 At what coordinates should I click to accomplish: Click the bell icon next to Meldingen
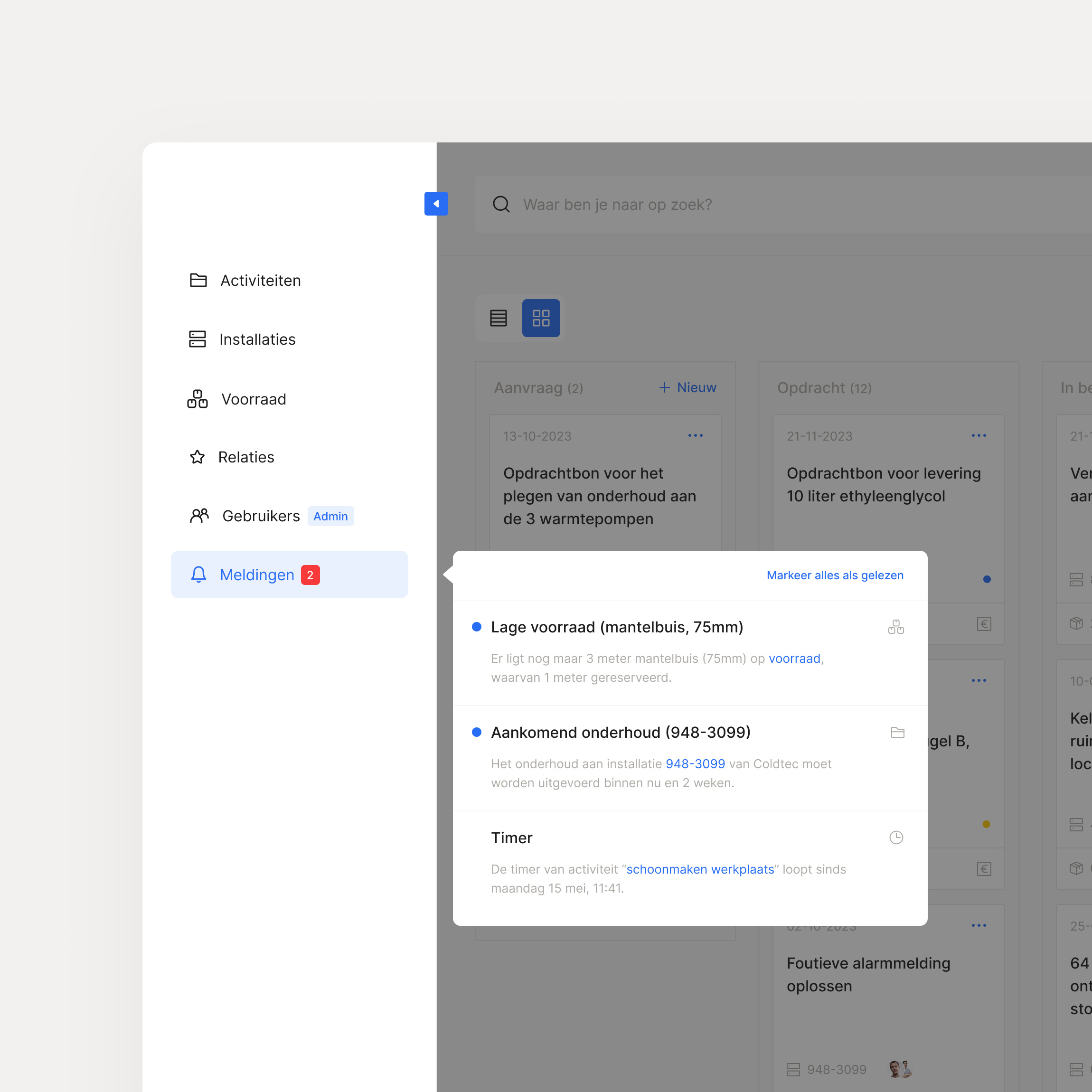198,574
